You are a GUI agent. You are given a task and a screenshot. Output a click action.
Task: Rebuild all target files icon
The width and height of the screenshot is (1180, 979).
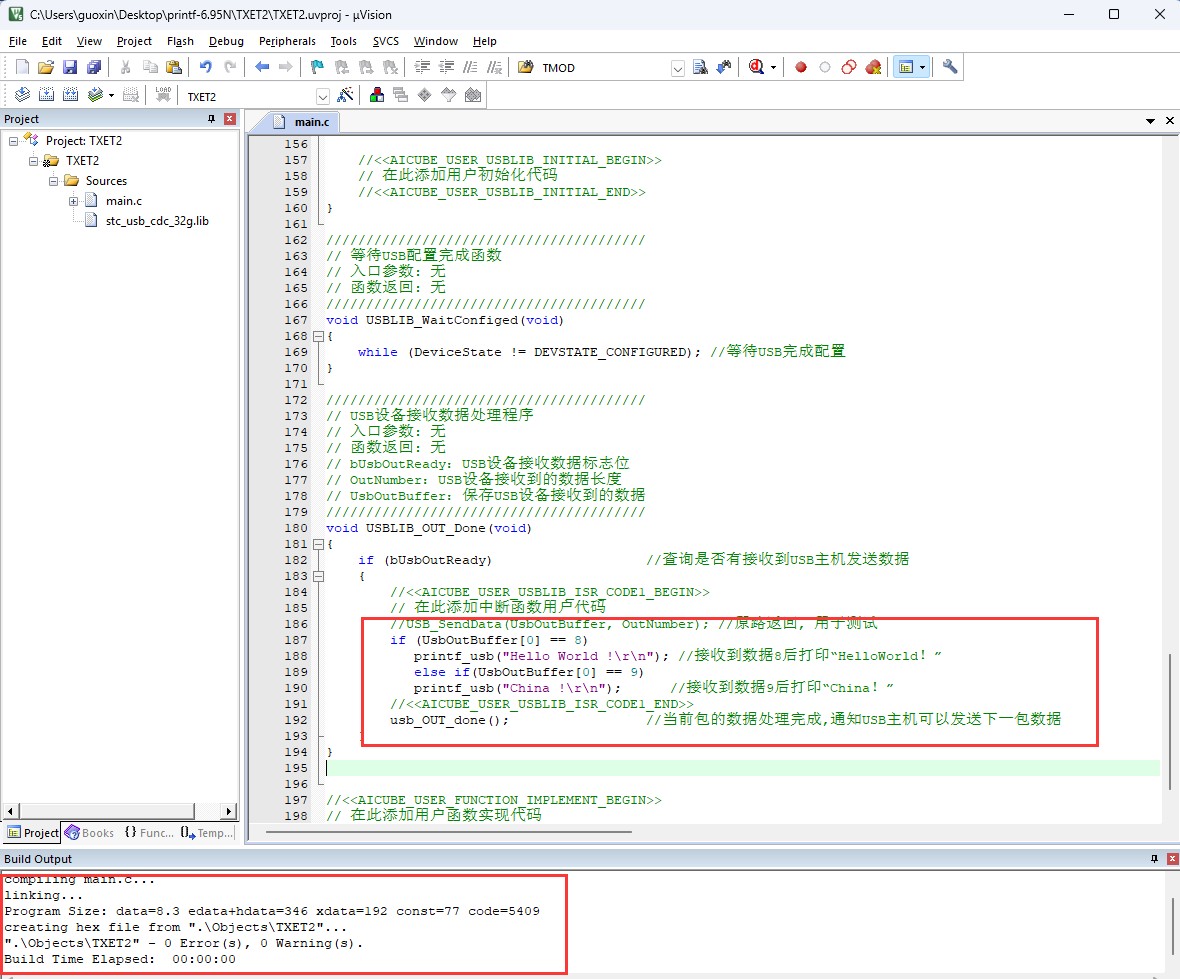70,95
